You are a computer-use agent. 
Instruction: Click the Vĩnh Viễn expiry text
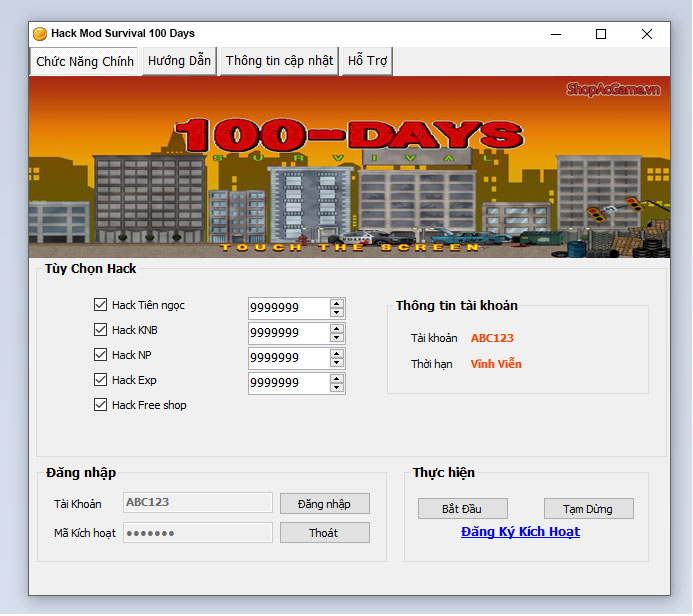(496, 364)
